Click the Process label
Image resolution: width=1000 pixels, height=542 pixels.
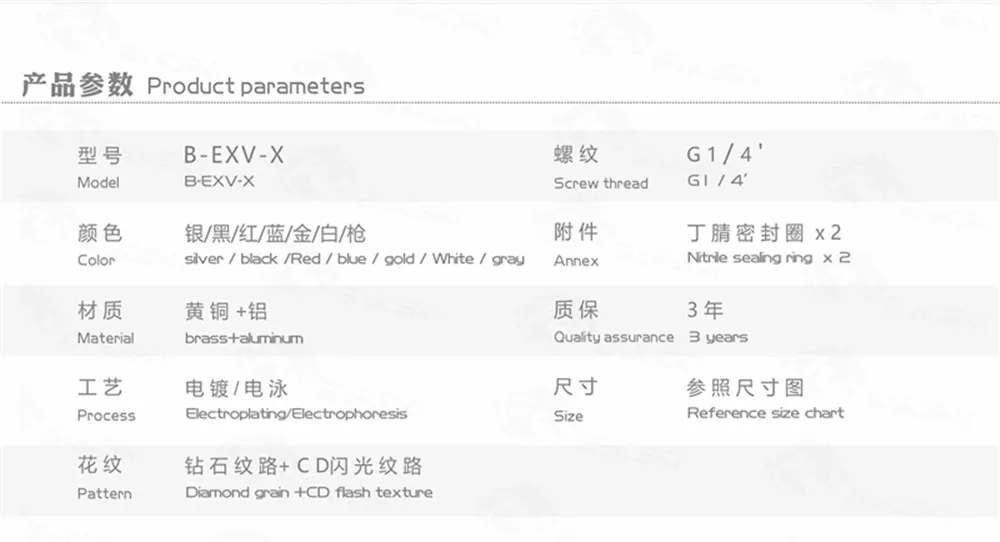(x=107, y=416)
